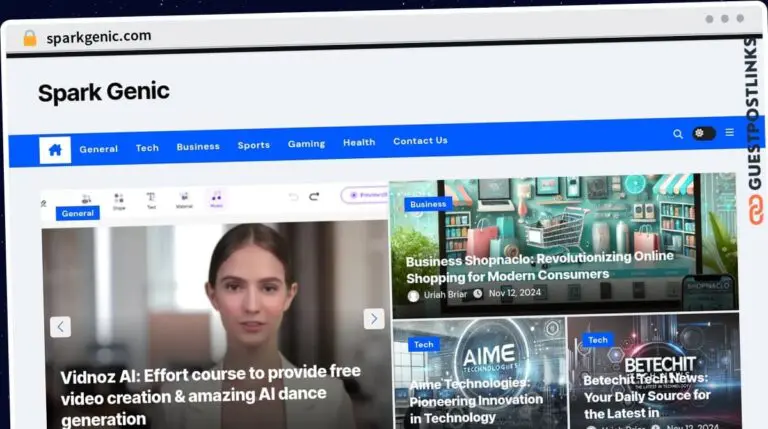768x429 pixels.
Task: Click the padlock icon in address bar
Action: (x=30, y=38)
